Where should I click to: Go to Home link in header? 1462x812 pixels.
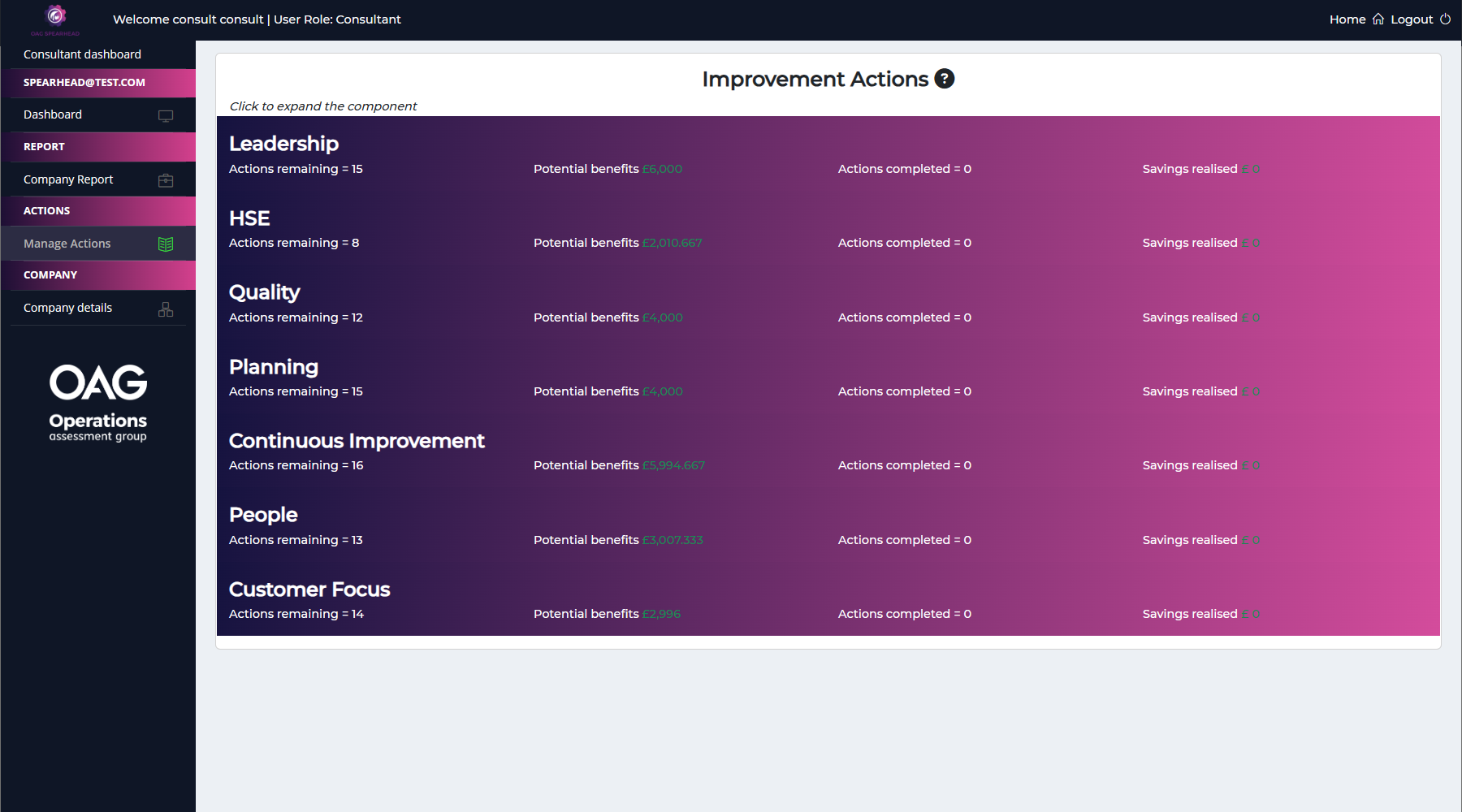[x=1347, y=19]
